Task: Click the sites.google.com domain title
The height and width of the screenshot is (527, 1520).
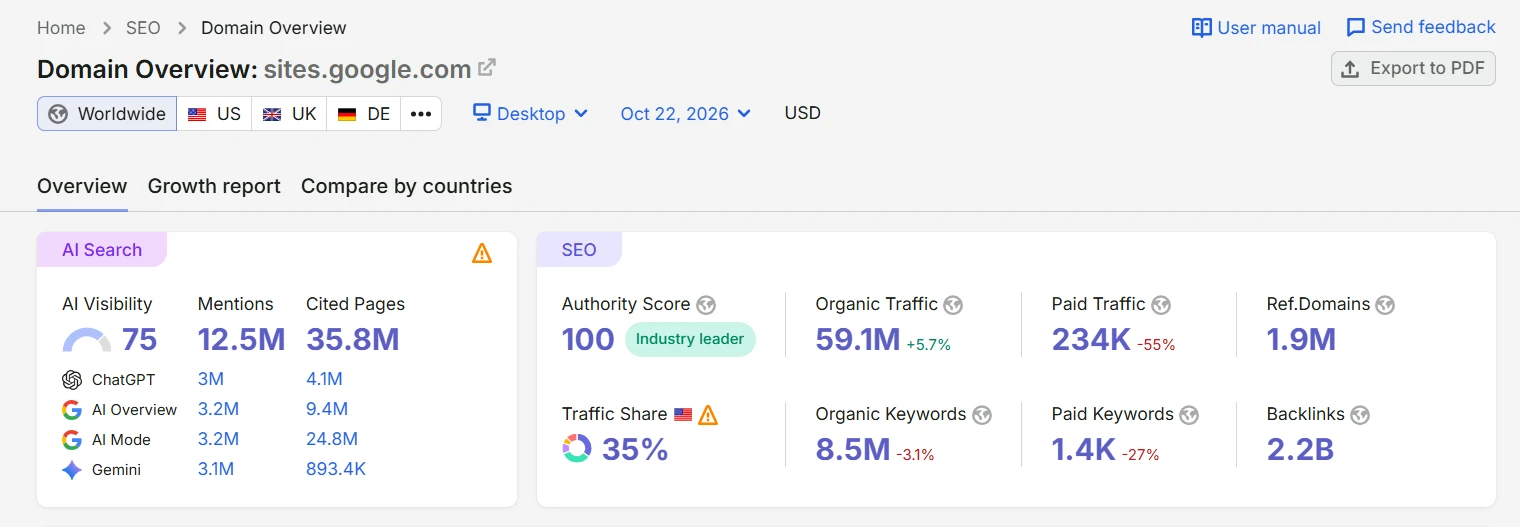Action: (x=368, y=69)
